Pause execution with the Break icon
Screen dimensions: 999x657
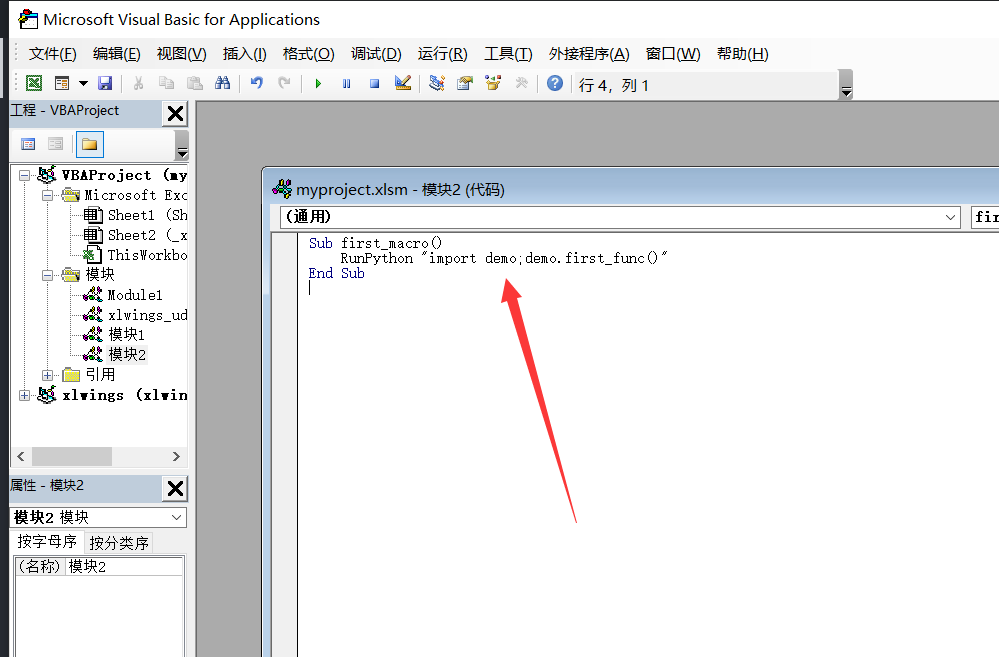[346, 83]
